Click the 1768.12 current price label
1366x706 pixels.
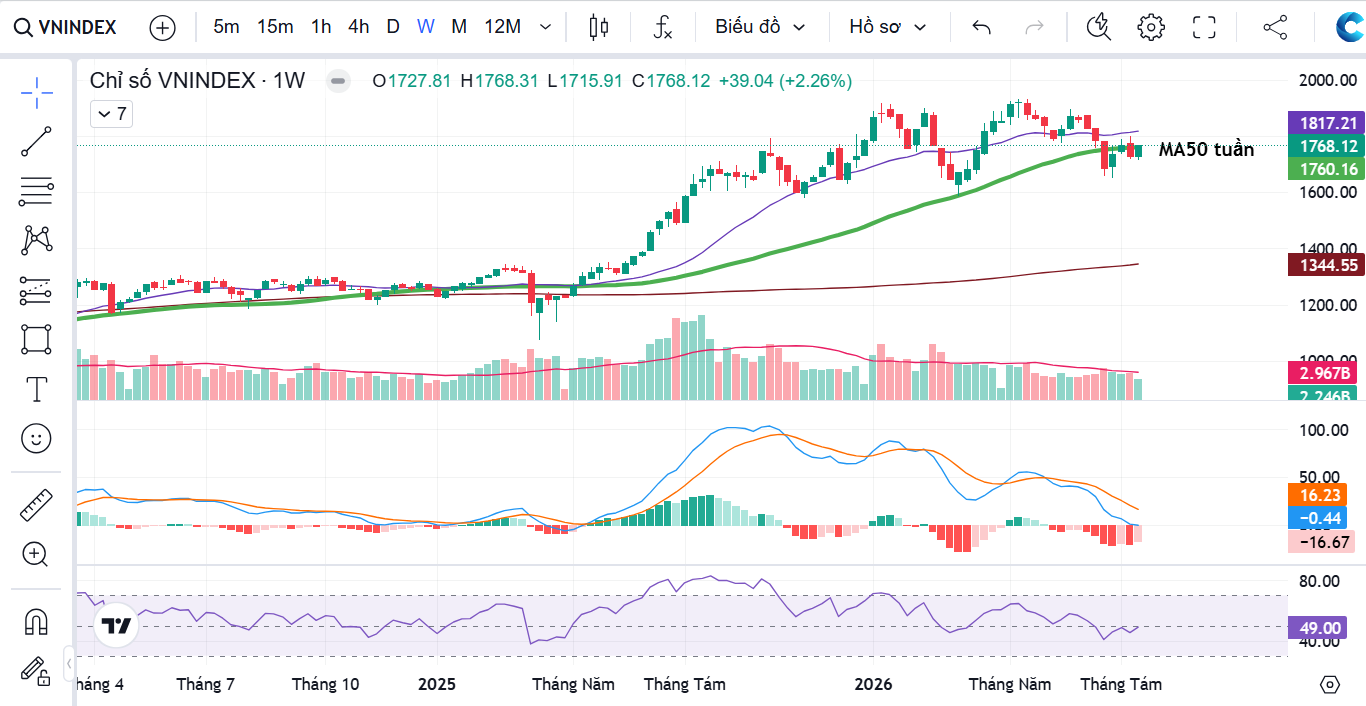(x=1328, y=146)
